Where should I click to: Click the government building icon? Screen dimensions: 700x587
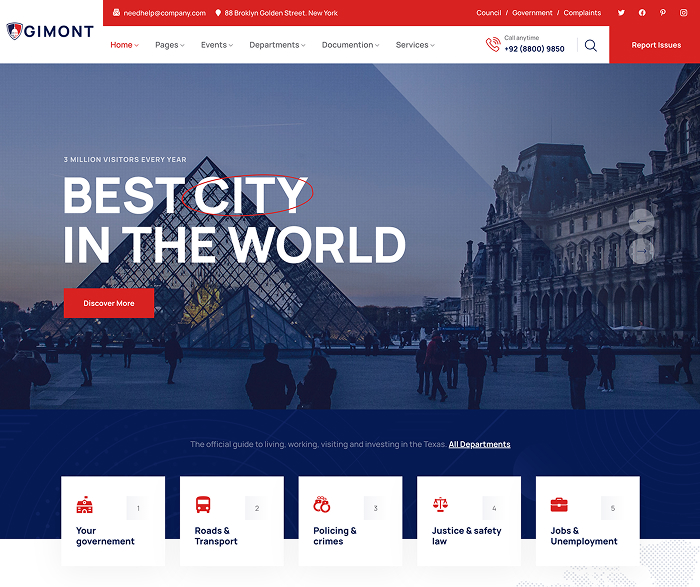pos(84,505)
